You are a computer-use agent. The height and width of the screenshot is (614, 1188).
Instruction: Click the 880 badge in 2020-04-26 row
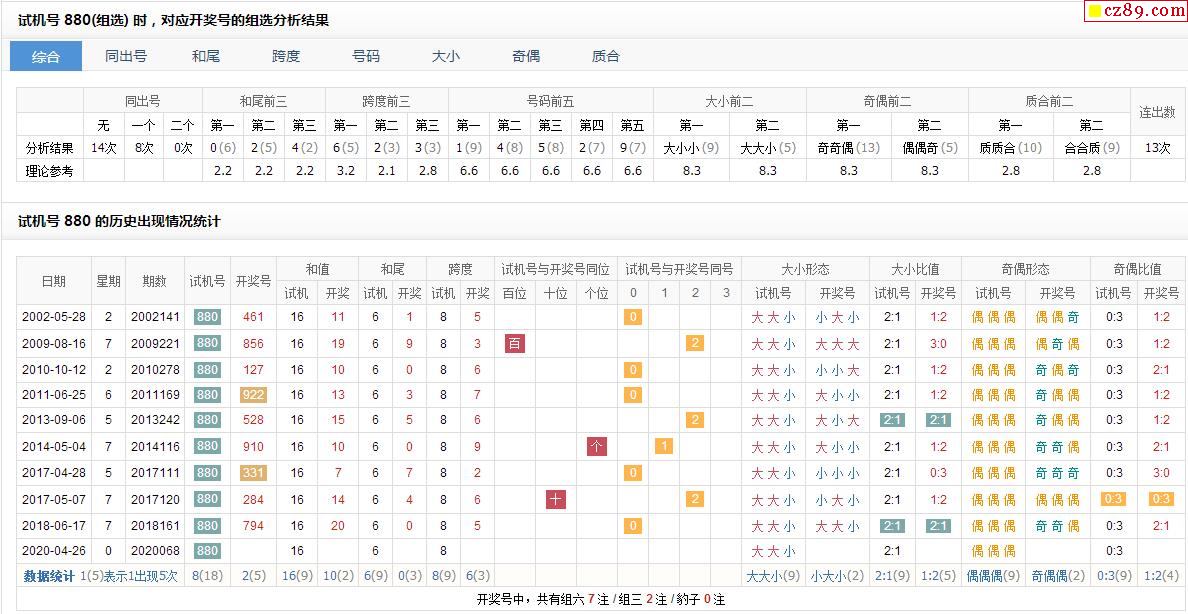208,551
